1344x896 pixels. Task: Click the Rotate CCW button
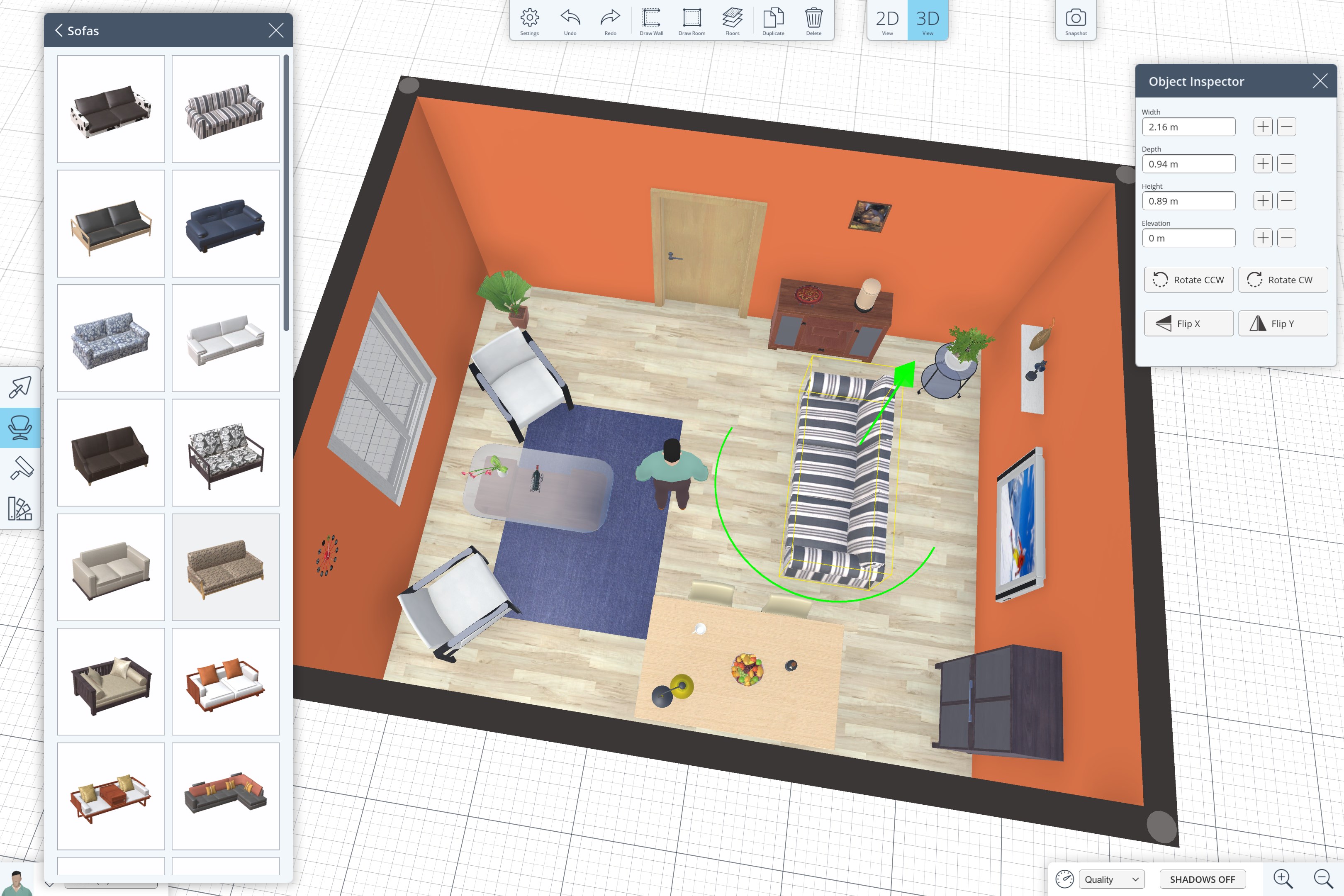pyautogui.click(x=1188, y=280)
